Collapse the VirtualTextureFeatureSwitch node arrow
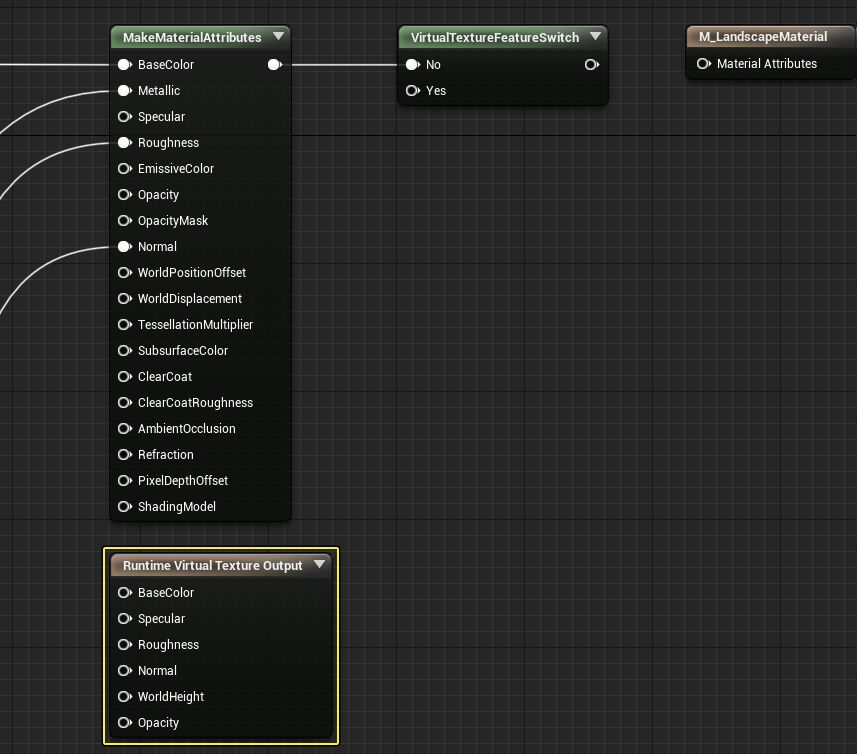The width and height of the screenshot is (857, 754). point(596,37)
